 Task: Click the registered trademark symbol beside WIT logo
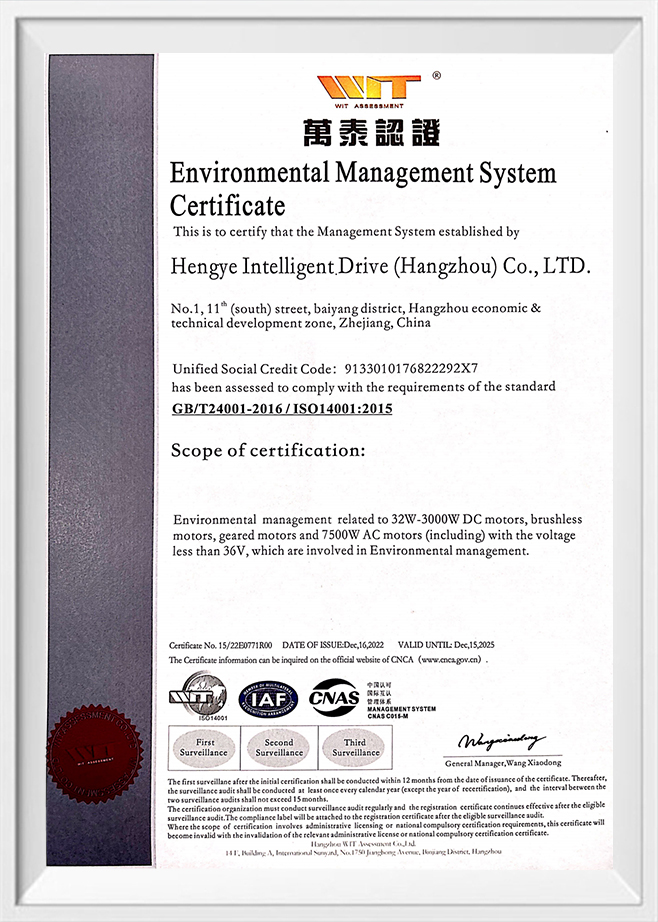pyautogui.click(x=436, y=75)
